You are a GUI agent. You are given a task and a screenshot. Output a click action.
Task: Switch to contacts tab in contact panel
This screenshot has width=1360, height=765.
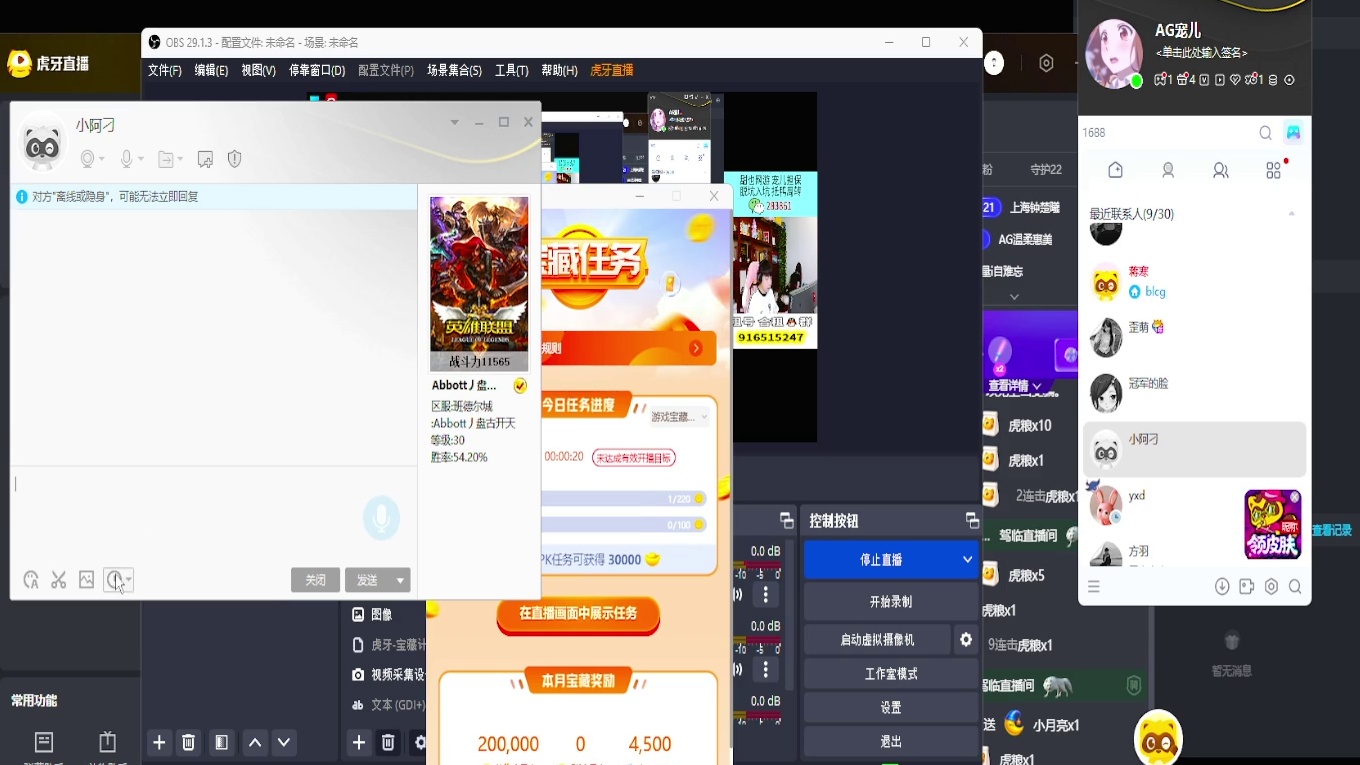click(1168, 171)
